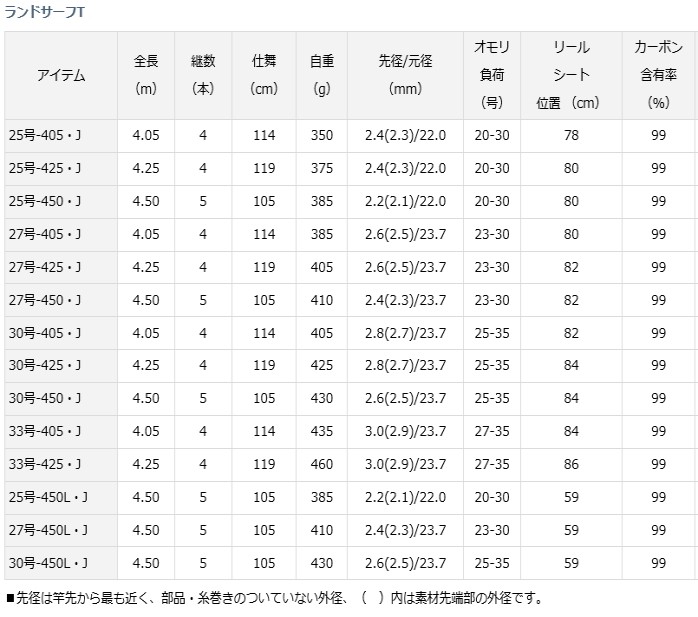Screen dimensions: 698x617
Task: Click the アイテム column header
Action: 60,75
